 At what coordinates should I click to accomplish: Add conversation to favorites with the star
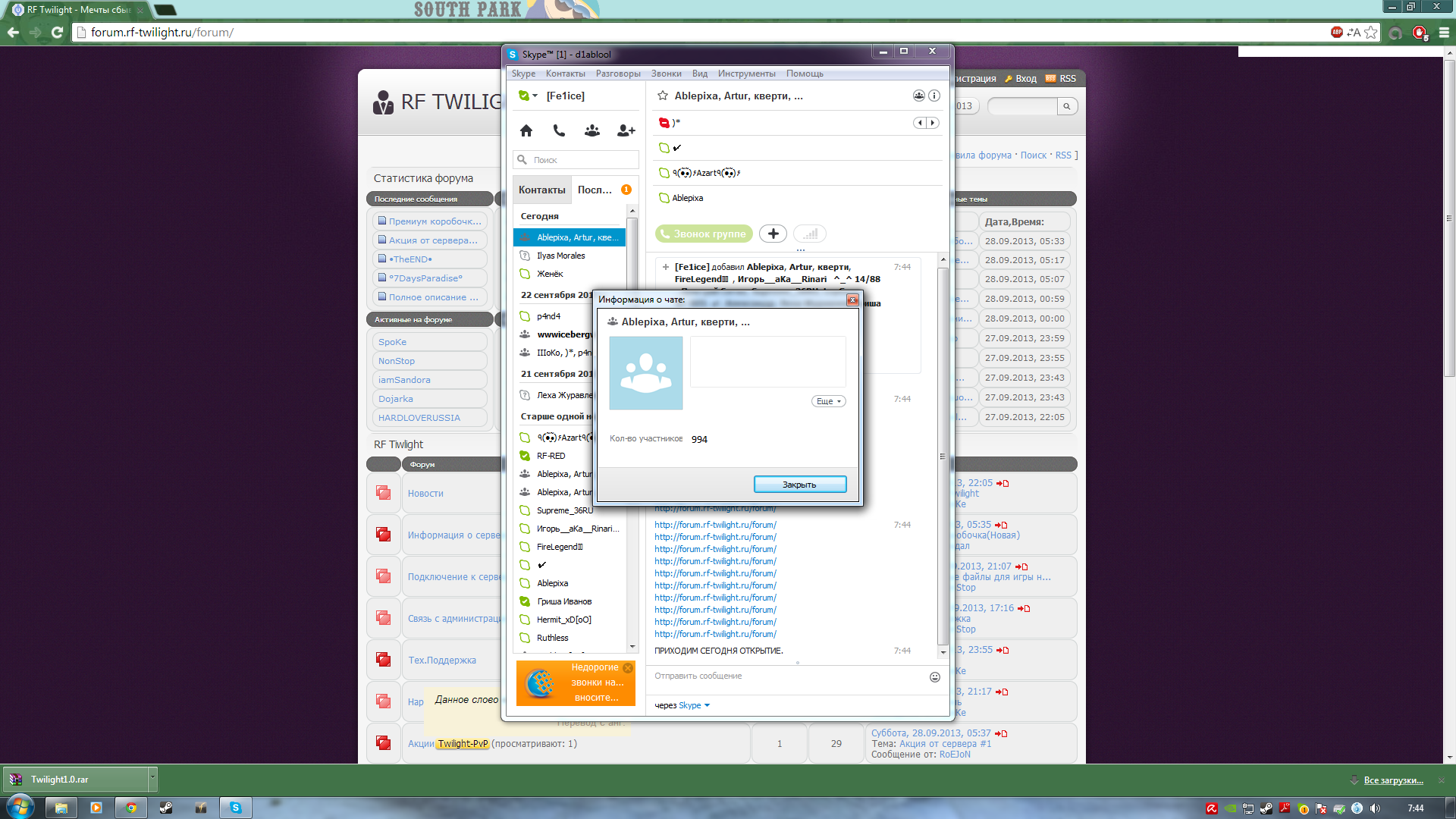663,96
